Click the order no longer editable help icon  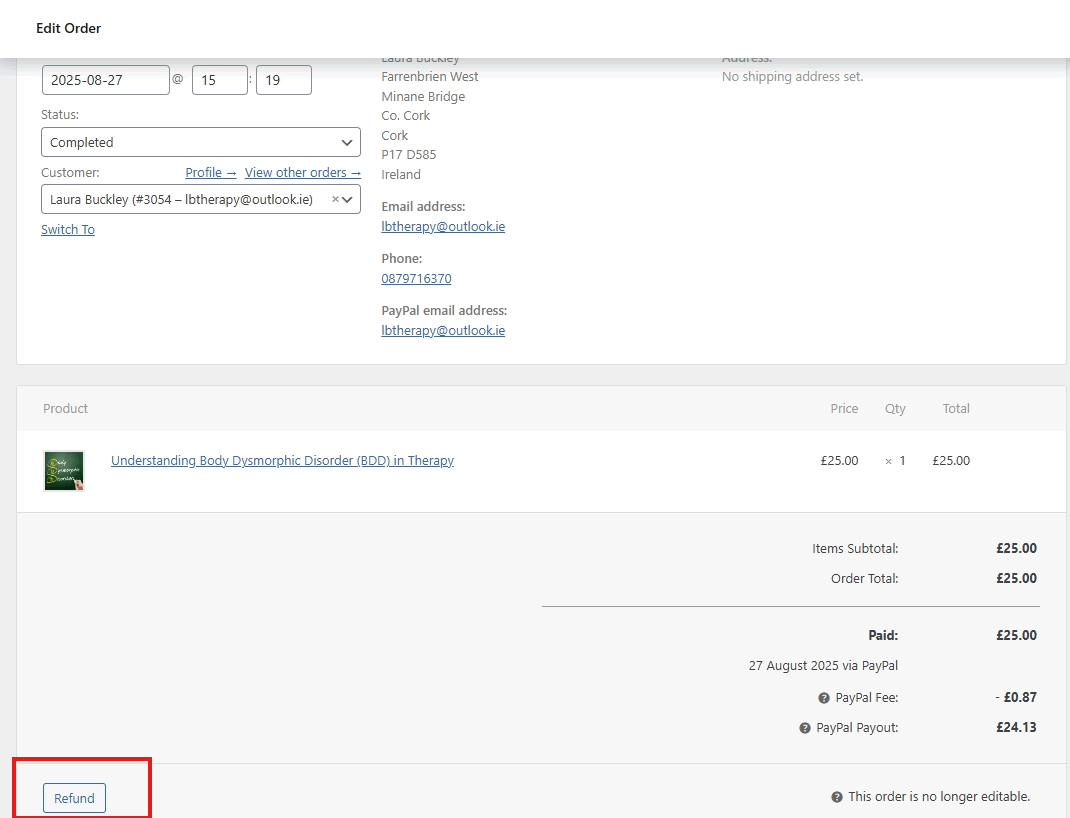837,797
